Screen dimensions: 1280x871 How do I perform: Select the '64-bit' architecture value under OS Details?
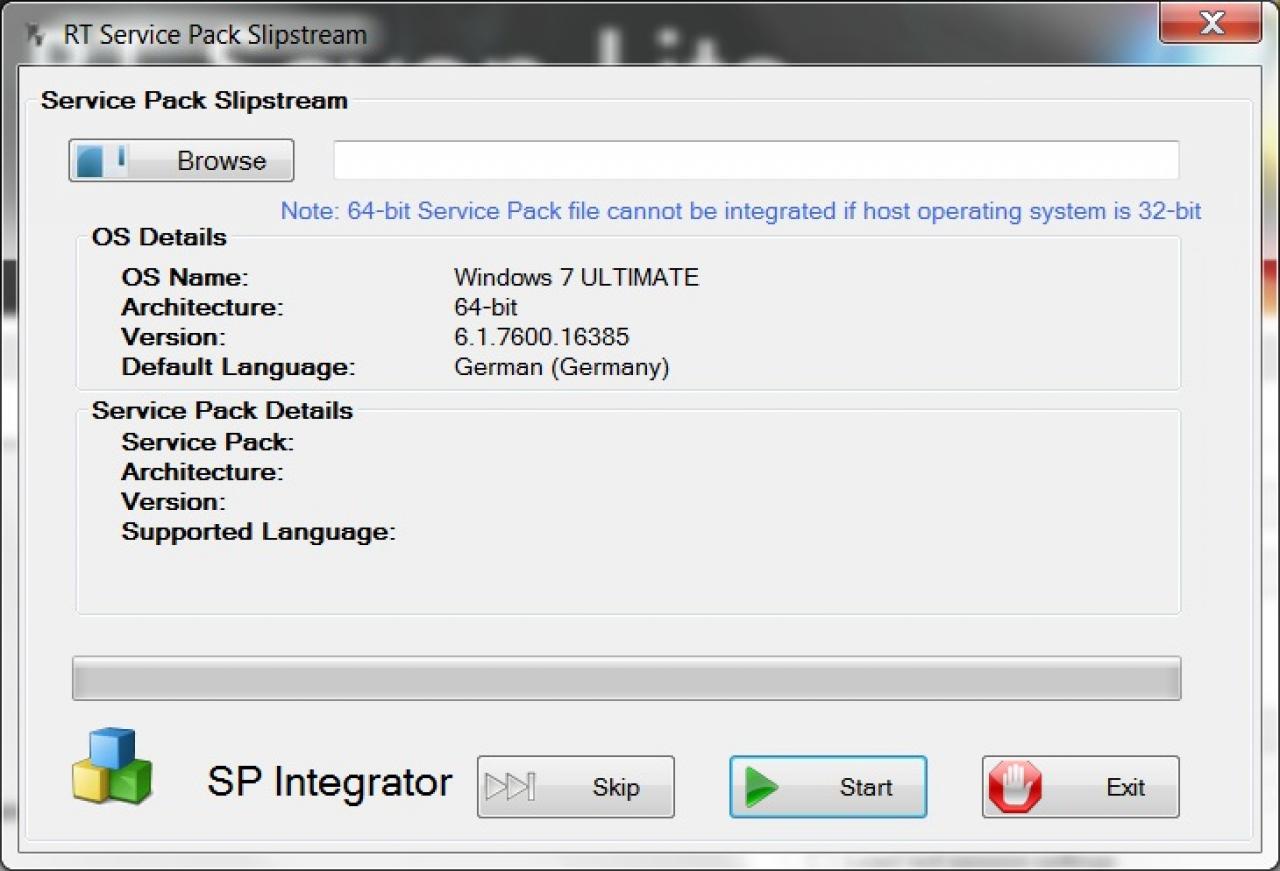(x=486, y=307)
